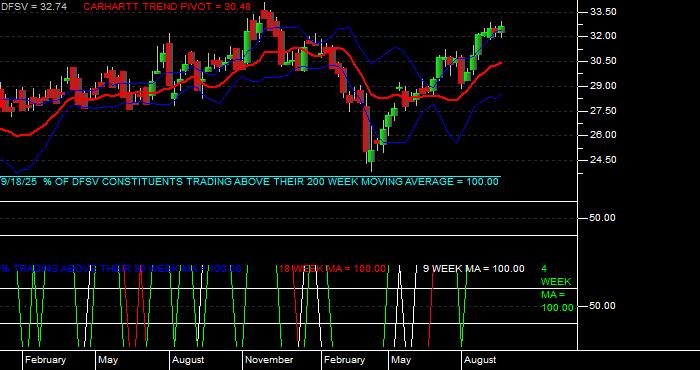
Task: Click the green 4 WEEK MA = 100.00 label
Action: pyautogui.click(x=557, y=288)
